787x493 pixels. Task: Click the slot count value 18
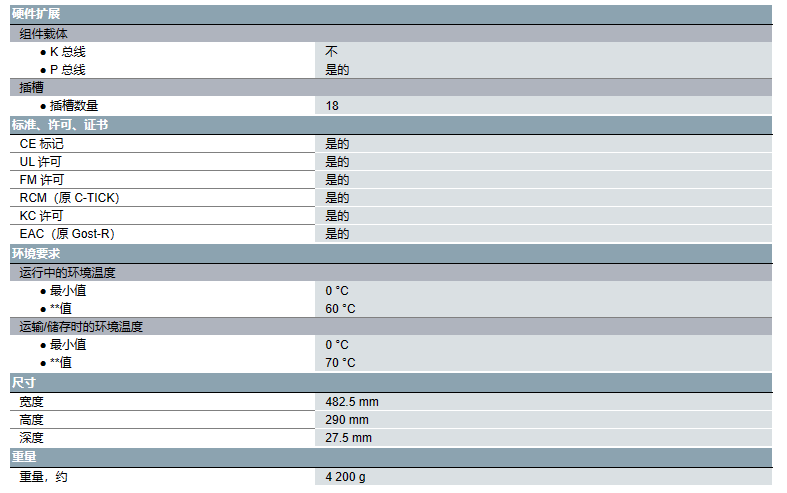[x=332, y=105]
